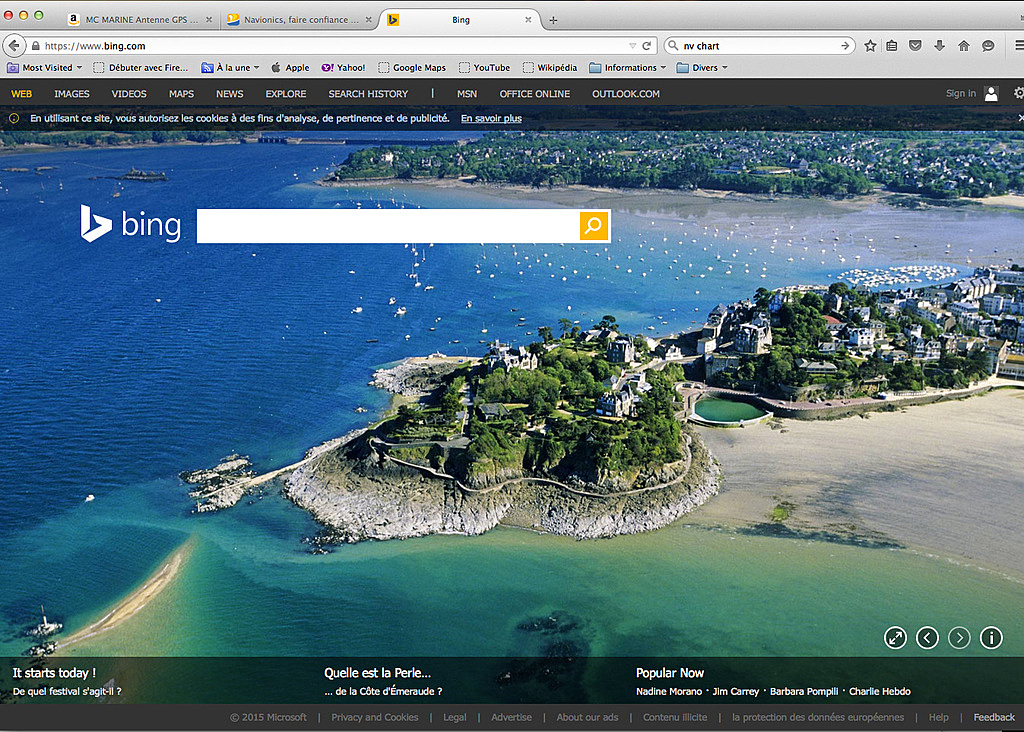This screenshot has height=732, width=1024.
Task: Open the URL history dropdown arrow
Action: (x=632, y=46)
